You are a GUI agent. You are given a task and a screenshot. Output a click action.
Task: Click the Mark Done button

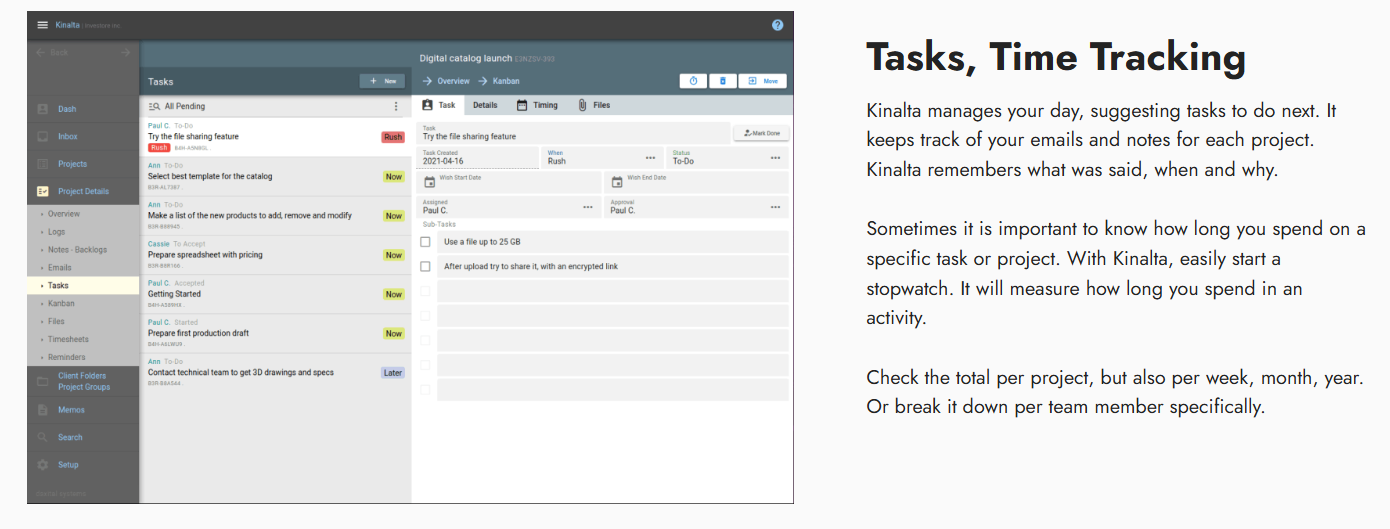[761, 133]
